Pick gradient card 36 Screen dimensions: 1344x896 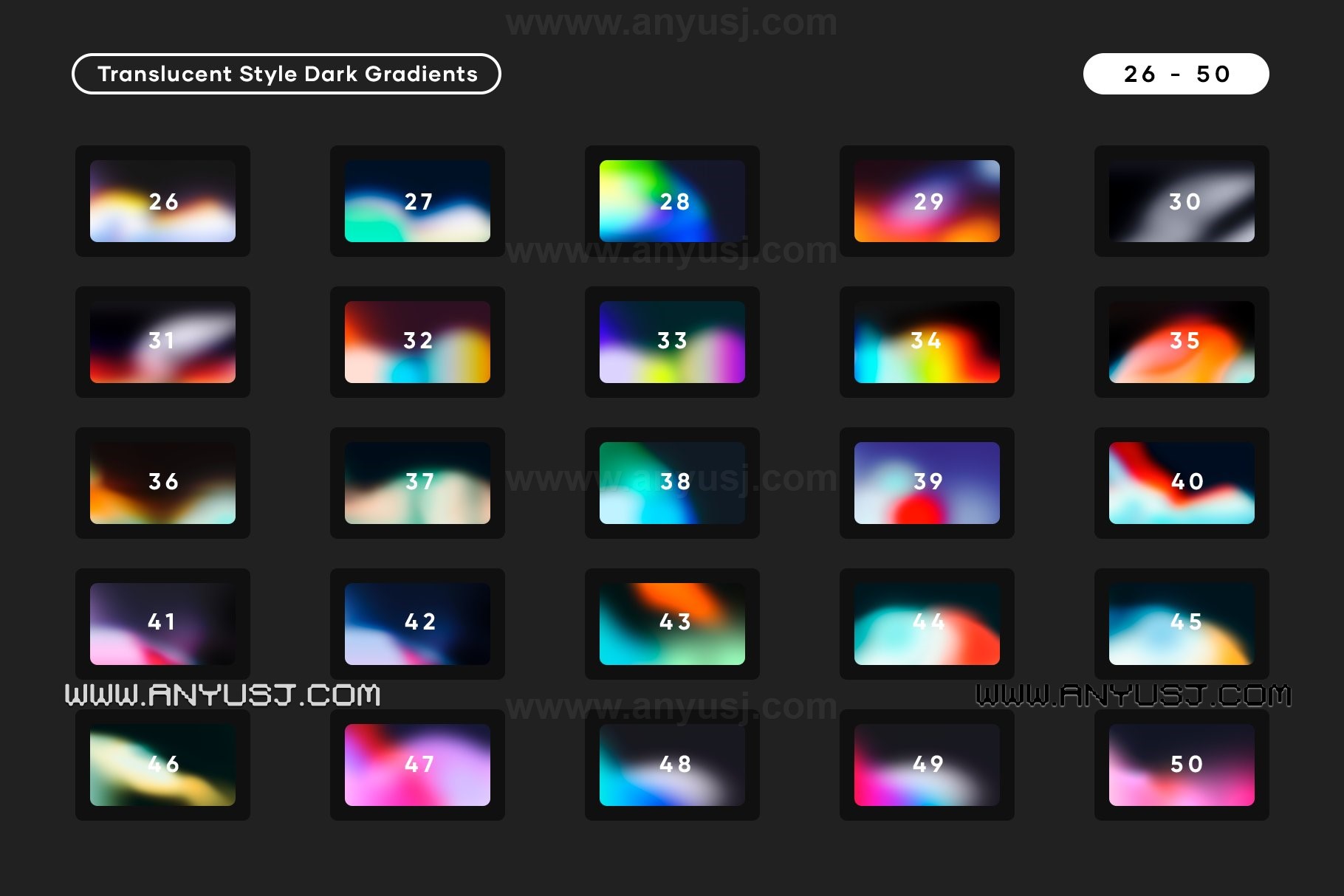point(162,483)
